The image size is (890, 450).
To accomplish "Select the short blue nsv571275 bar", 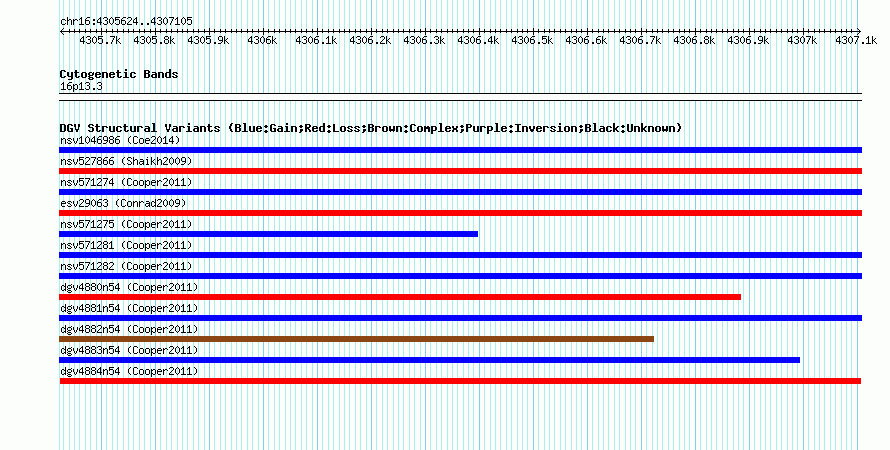I will (268, 234).
